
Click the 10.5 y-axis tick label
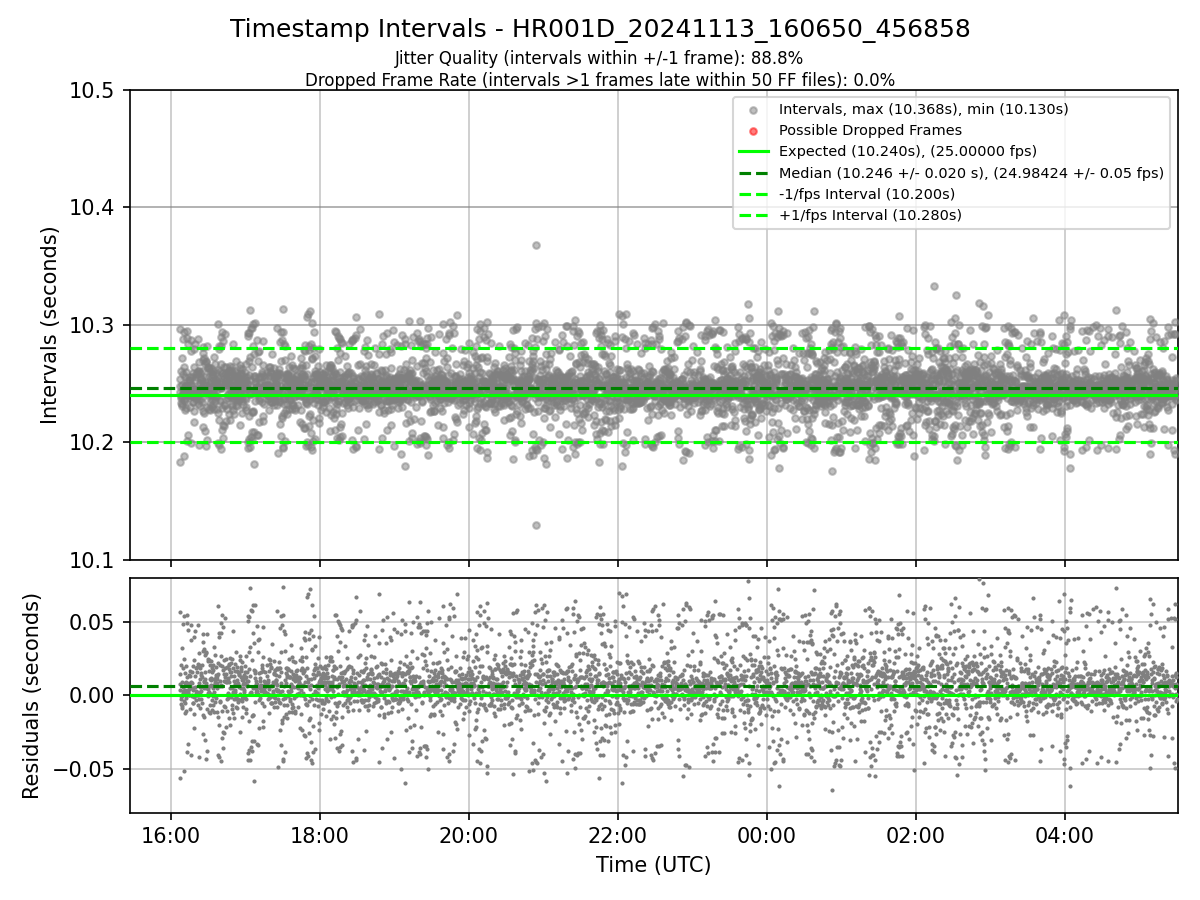coord(94,91)
